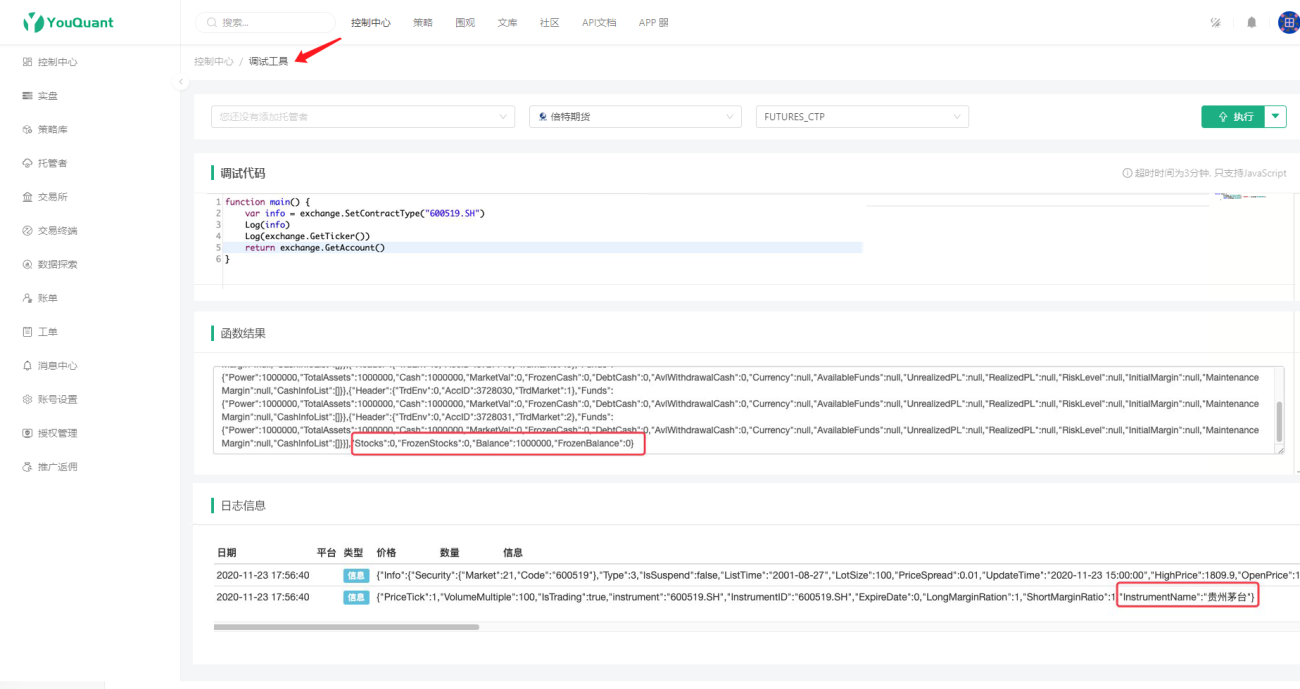Image resolution: width=1300 pixels, height=689 pixels.
Task: Click the search box in top bar
Action: tap(266, 22)
